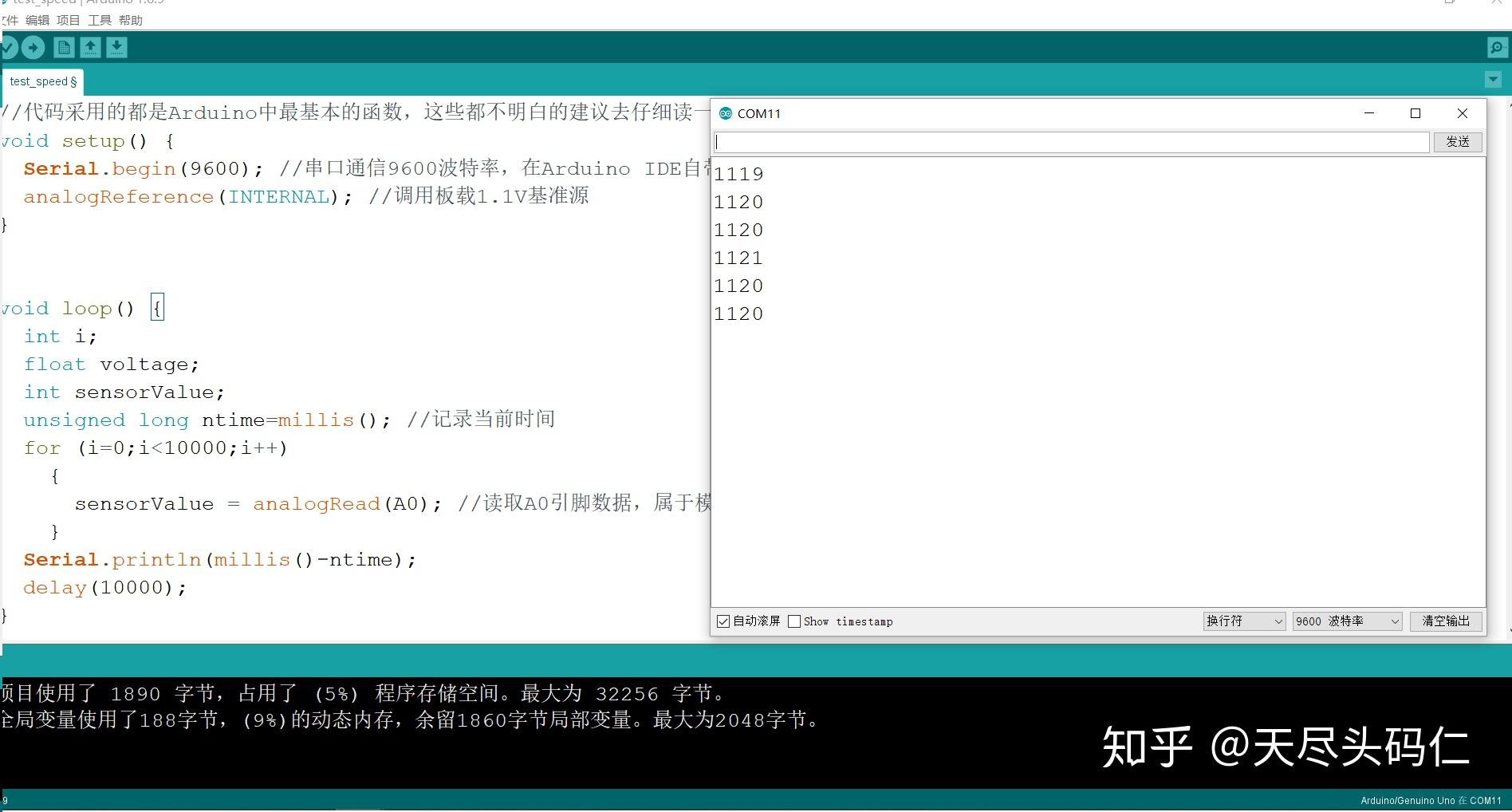This screenshot has width=1512, height=812.
Task: Click the unsigned long ntime line
Action: coord(207,420)
